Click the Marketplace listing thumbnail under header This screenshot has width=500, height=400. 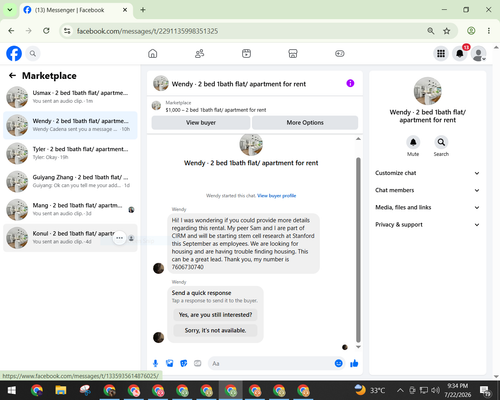[x=156, y=106]
